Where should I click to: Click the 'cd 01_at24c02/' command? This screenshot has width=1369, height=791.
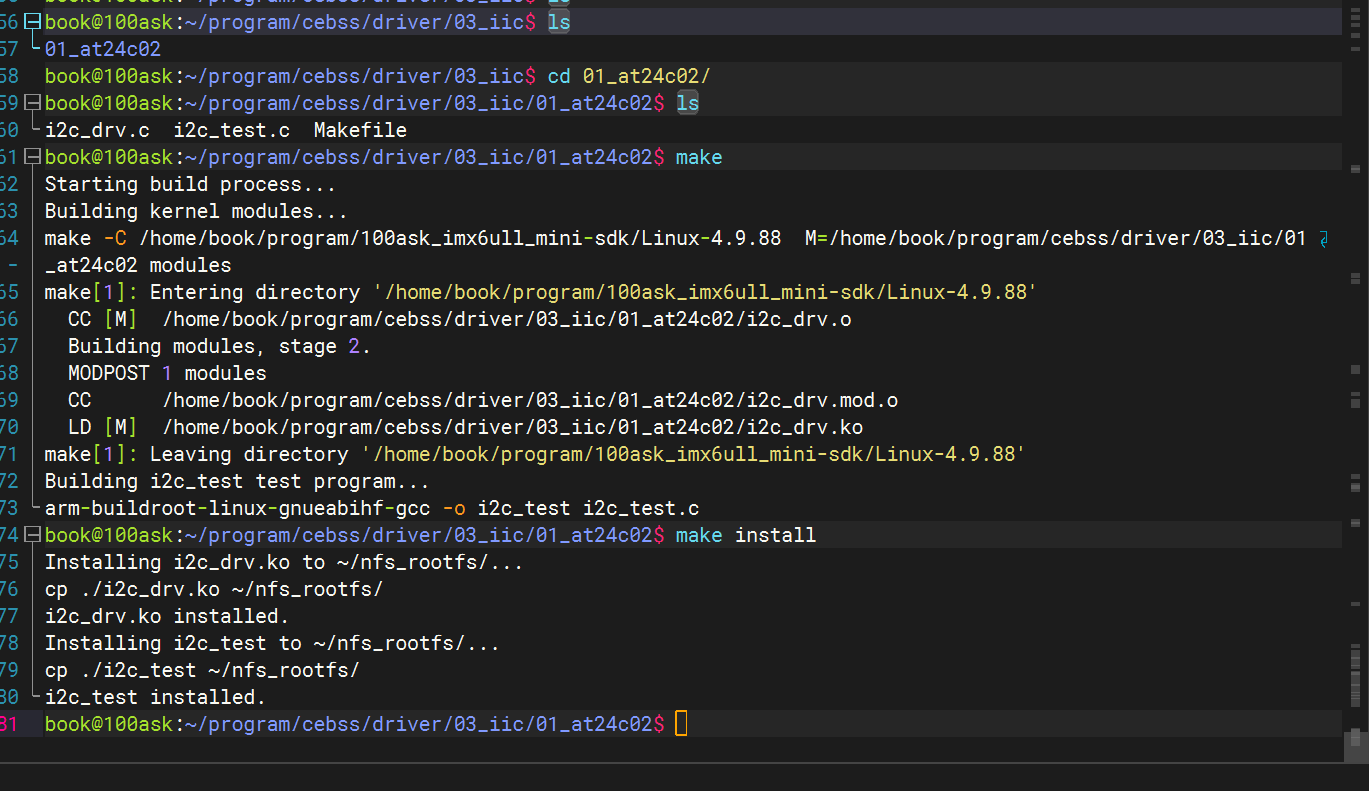point(629,75)
